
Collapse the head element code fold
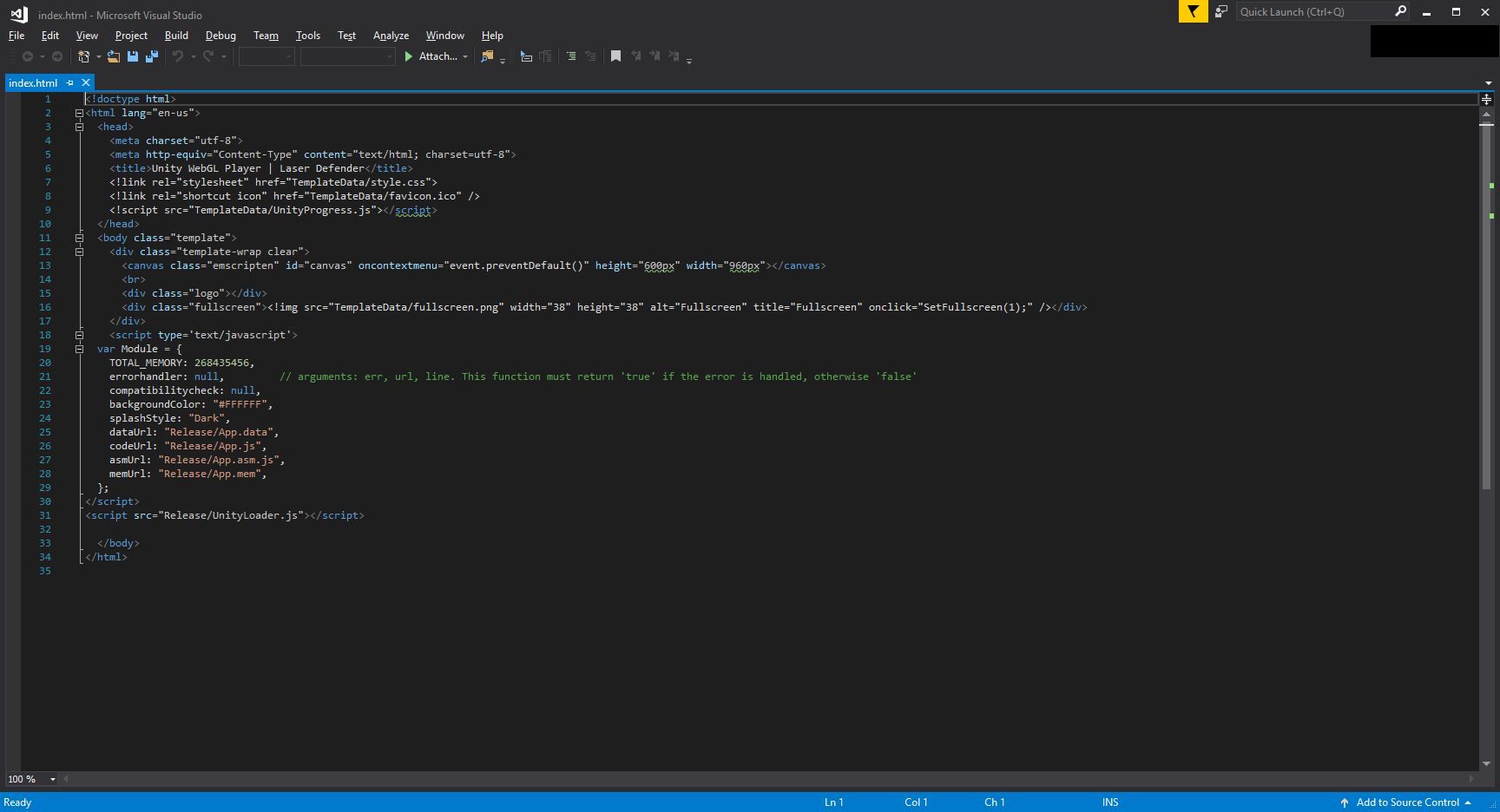point(79,127)
